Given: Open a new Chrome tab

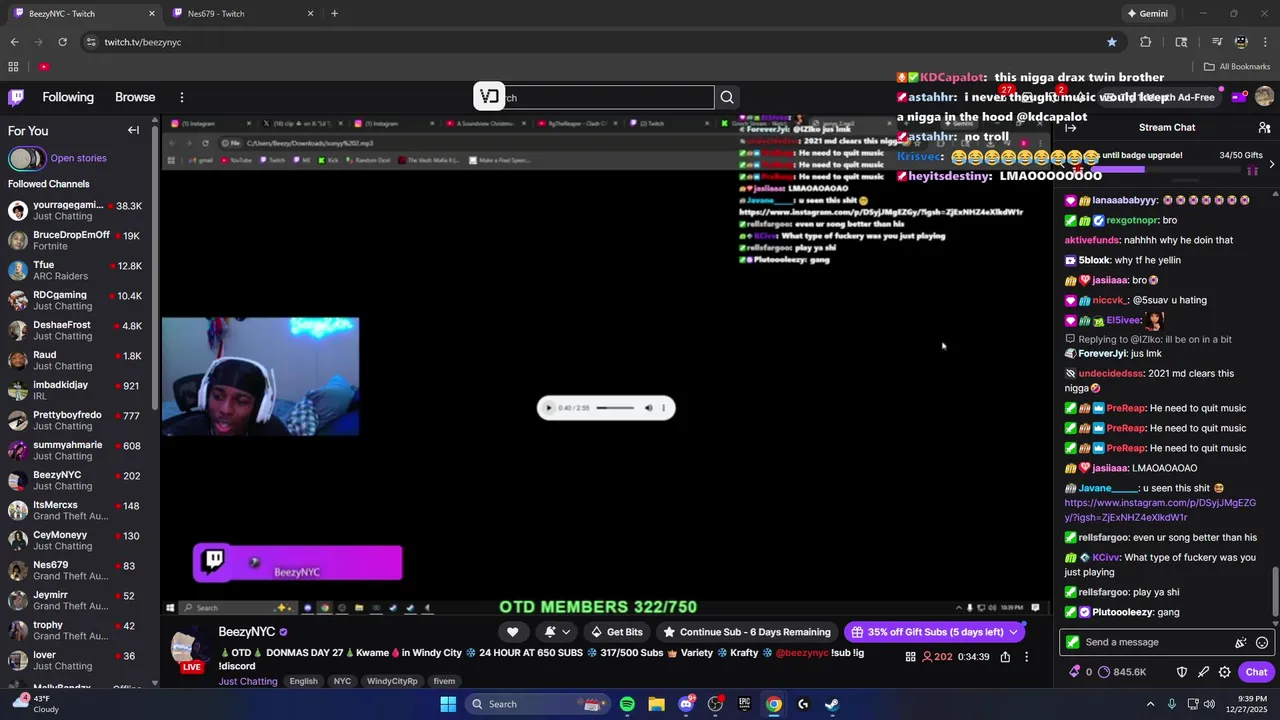Looking at the screenshot, I should tap(334, 13).
